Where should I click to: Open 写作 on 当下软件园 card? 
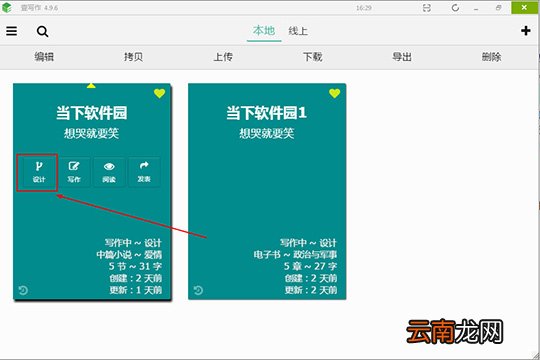[x=74, y=172]
